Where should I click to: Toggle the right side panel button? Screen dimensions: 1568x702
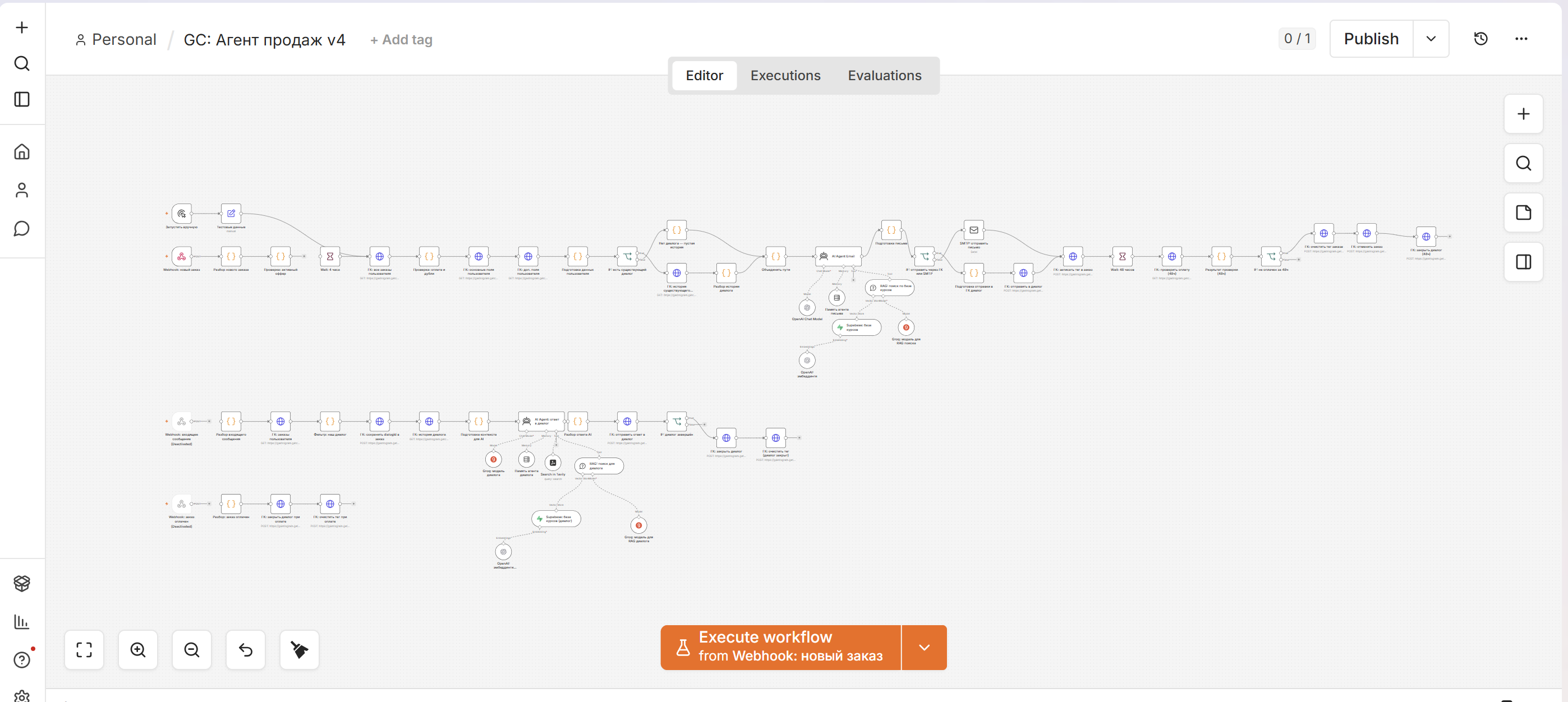tap(1524, 262)
